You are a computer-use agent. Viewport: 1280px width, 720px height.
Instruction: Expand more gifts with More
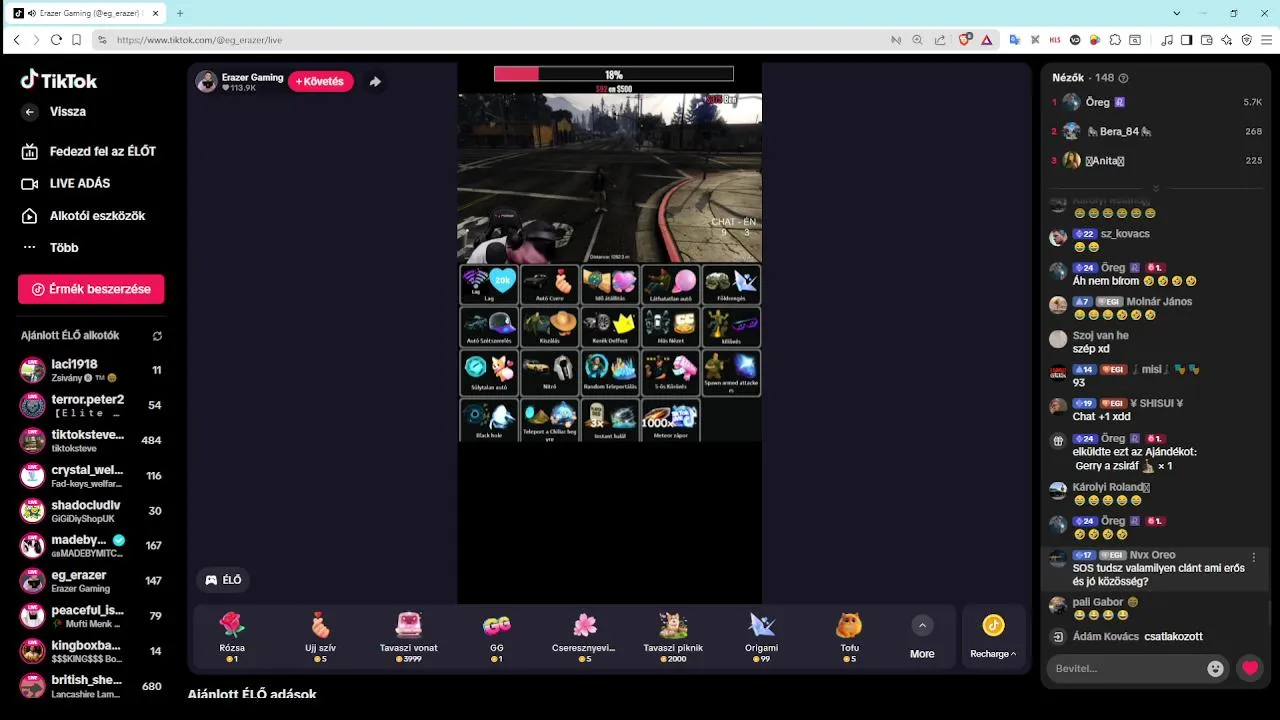pos(922,636)
